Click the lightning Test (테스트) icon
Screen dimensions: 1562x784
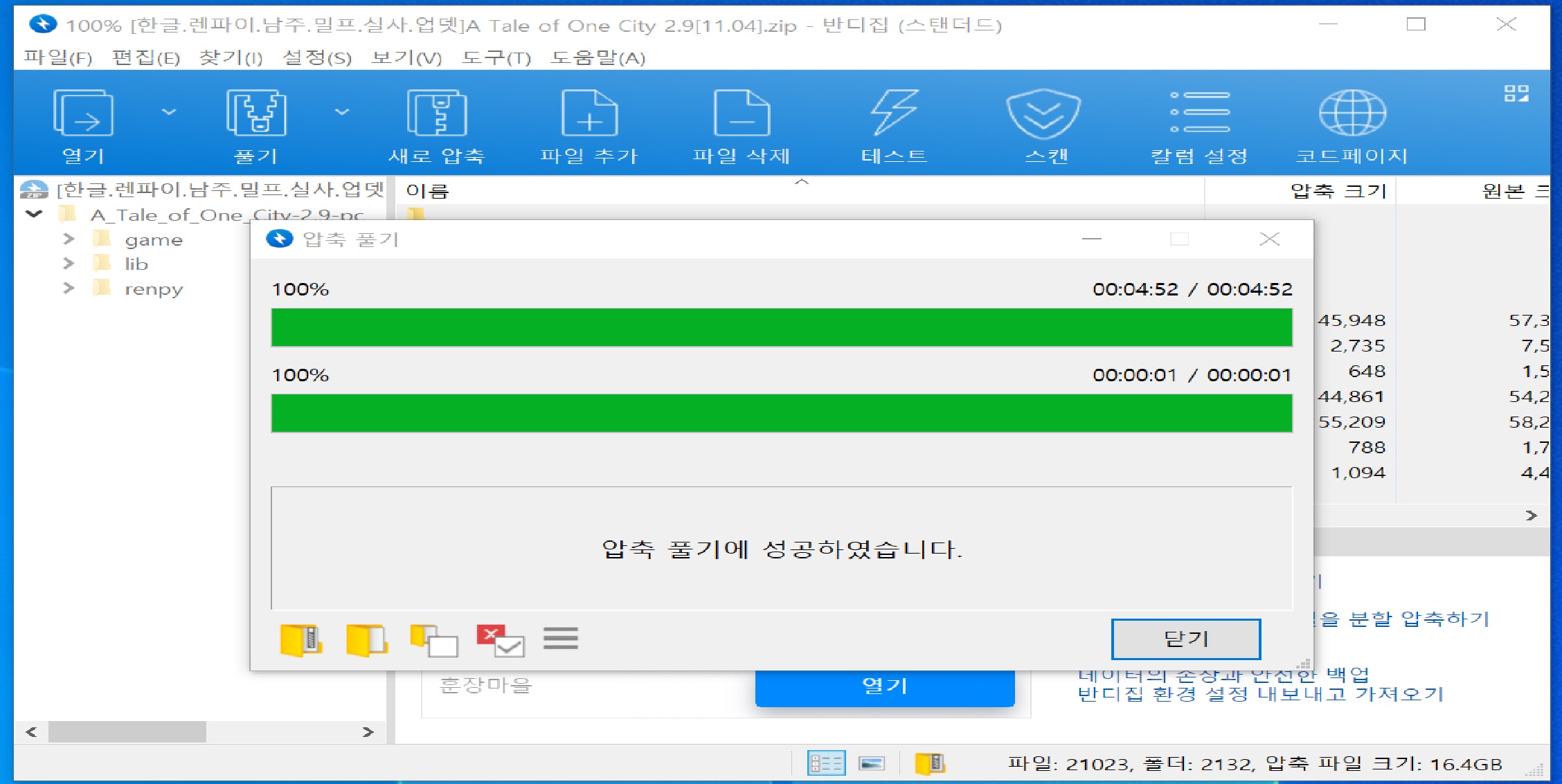894,114
